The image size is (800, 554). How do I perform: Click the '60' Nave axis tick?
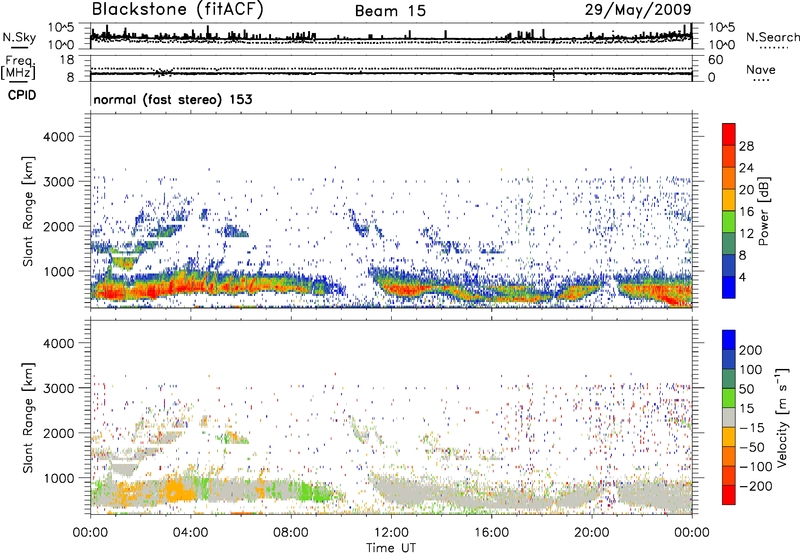[715, 60]
